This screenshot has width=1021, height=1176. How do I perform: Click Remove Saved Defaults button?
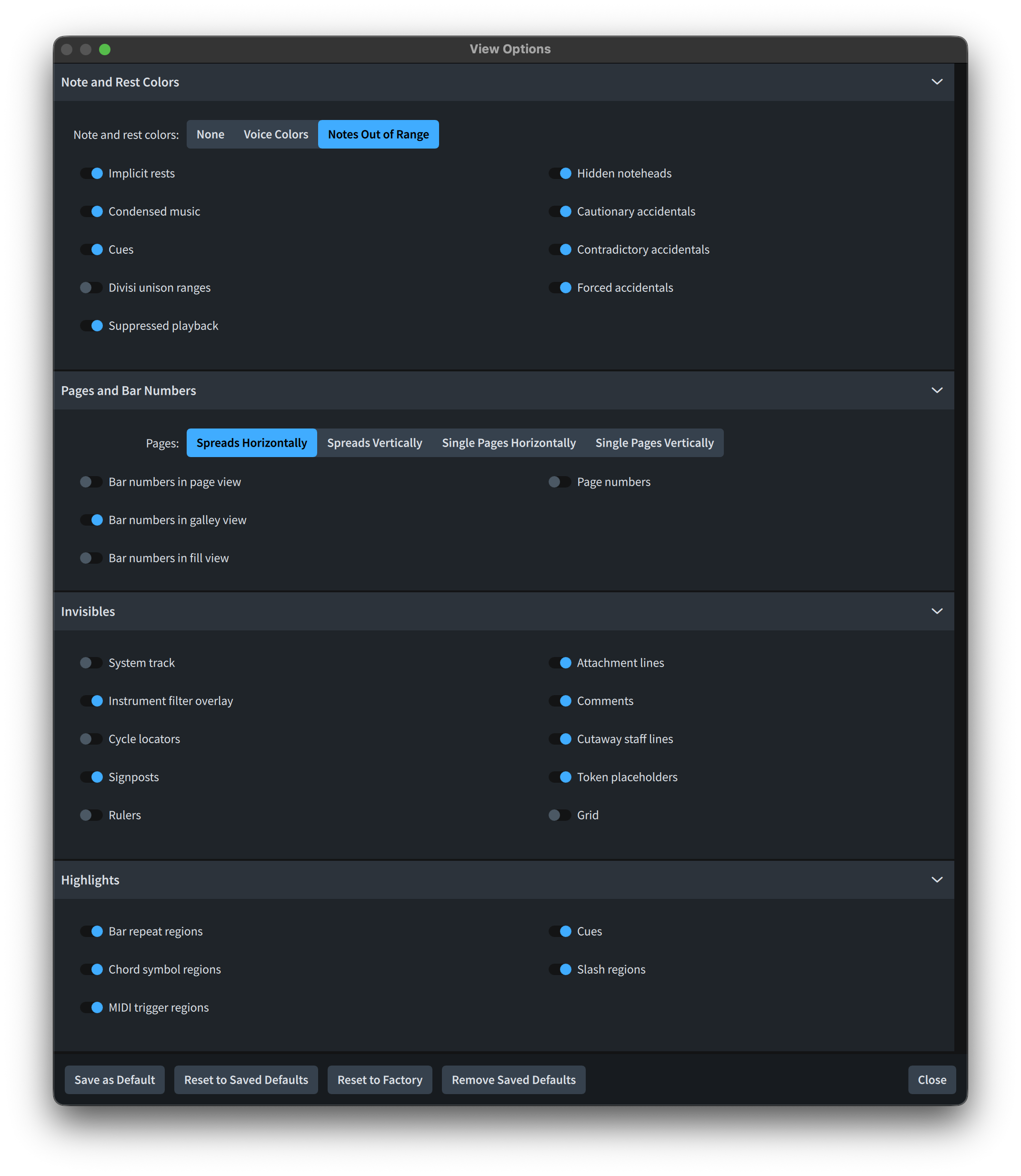click(513, 1080)
